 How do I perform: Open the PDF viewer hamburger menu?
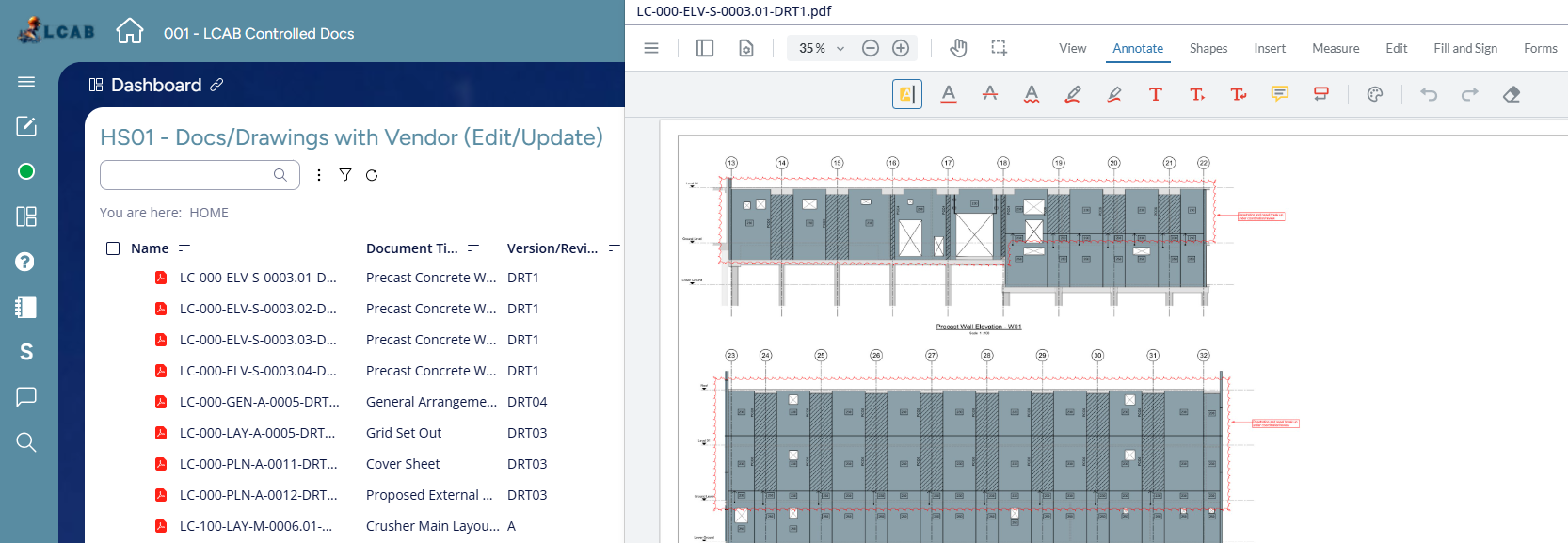coord(651,48)
